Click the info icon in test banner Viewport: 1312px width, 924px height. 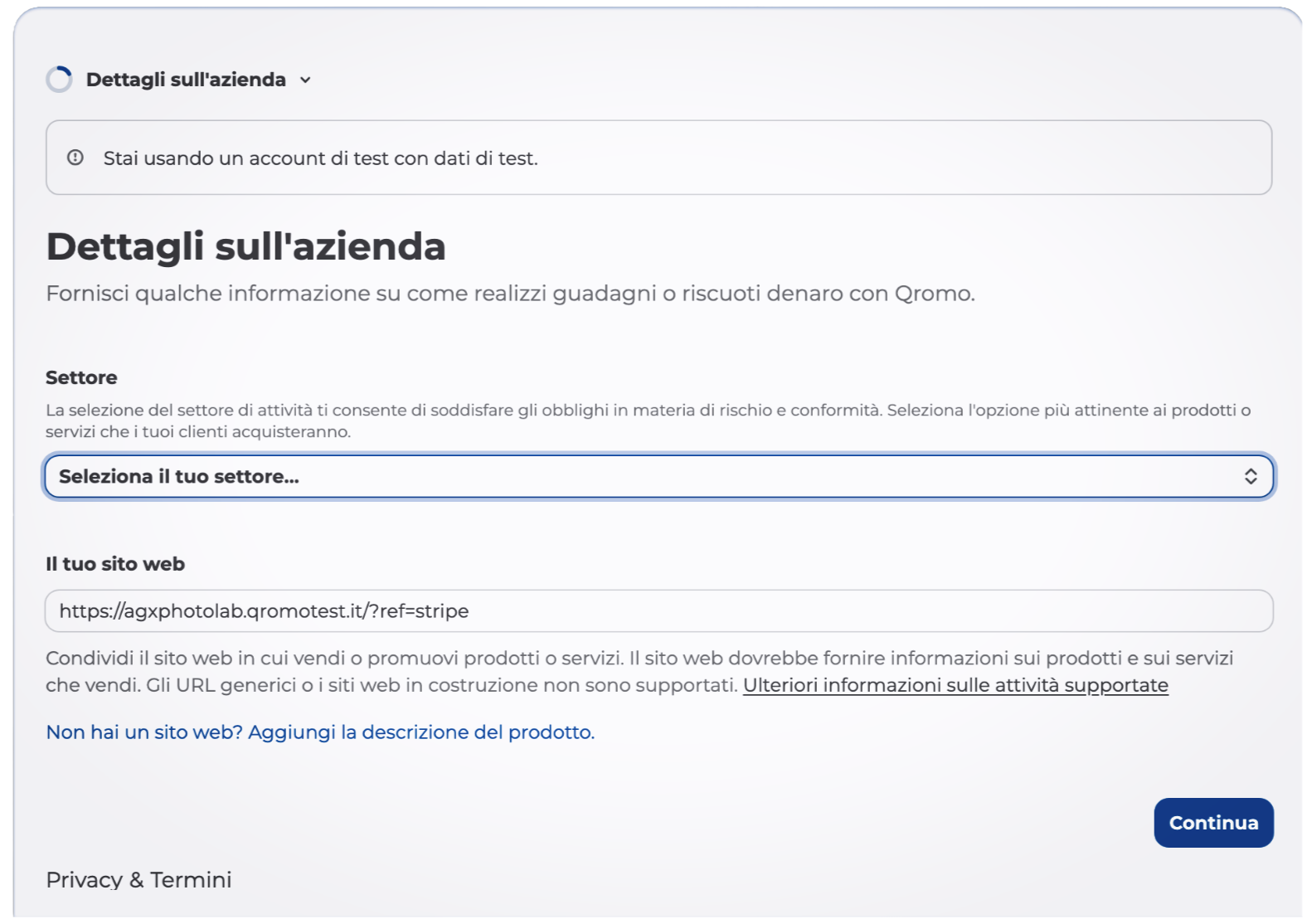[x=75, y=158]
